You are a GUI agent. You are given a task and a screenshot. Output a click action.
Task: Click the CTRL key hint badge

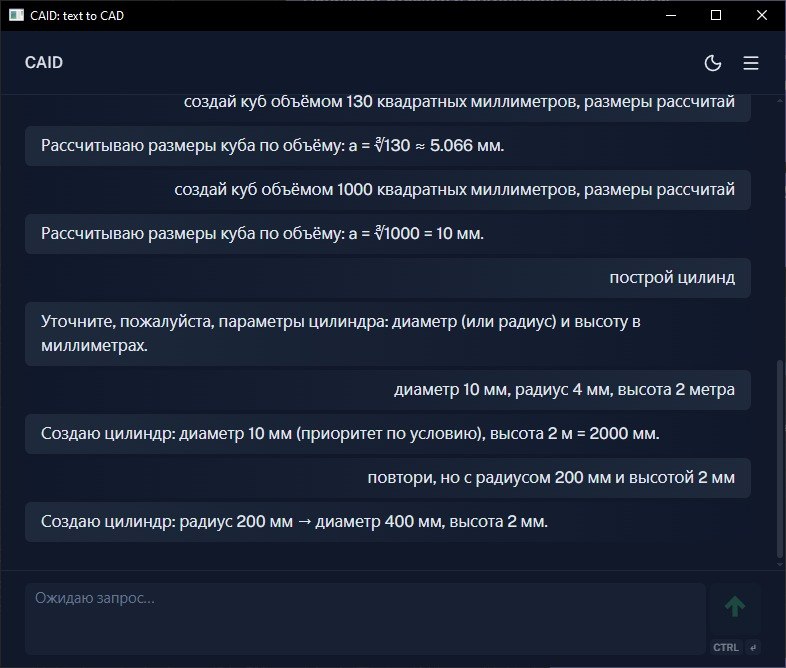(x=725, y=647)
